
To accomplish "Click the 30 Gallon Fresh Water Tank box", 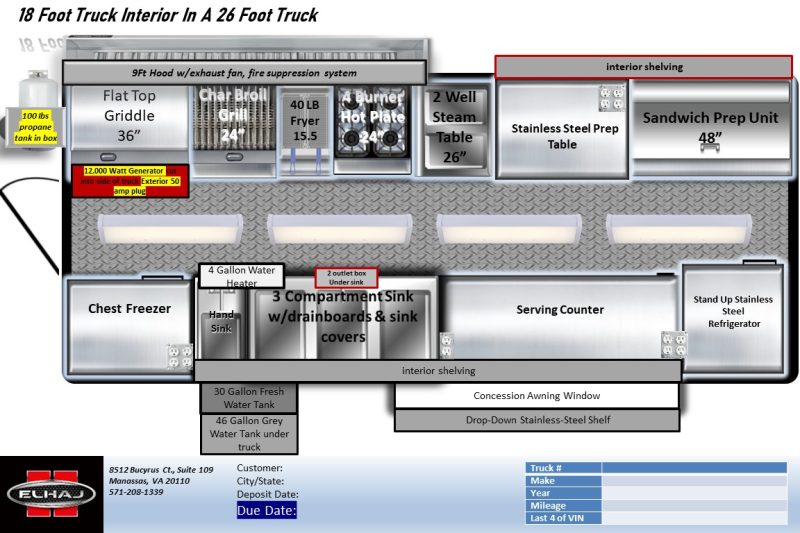I will (x=248, y=398).
